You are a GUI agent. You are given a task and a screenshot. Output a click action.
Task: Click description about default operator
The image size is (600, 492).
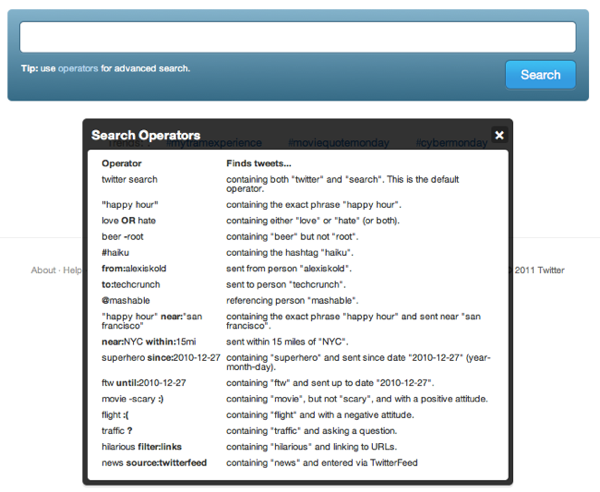pyautogui.click(x=342, y=184)
